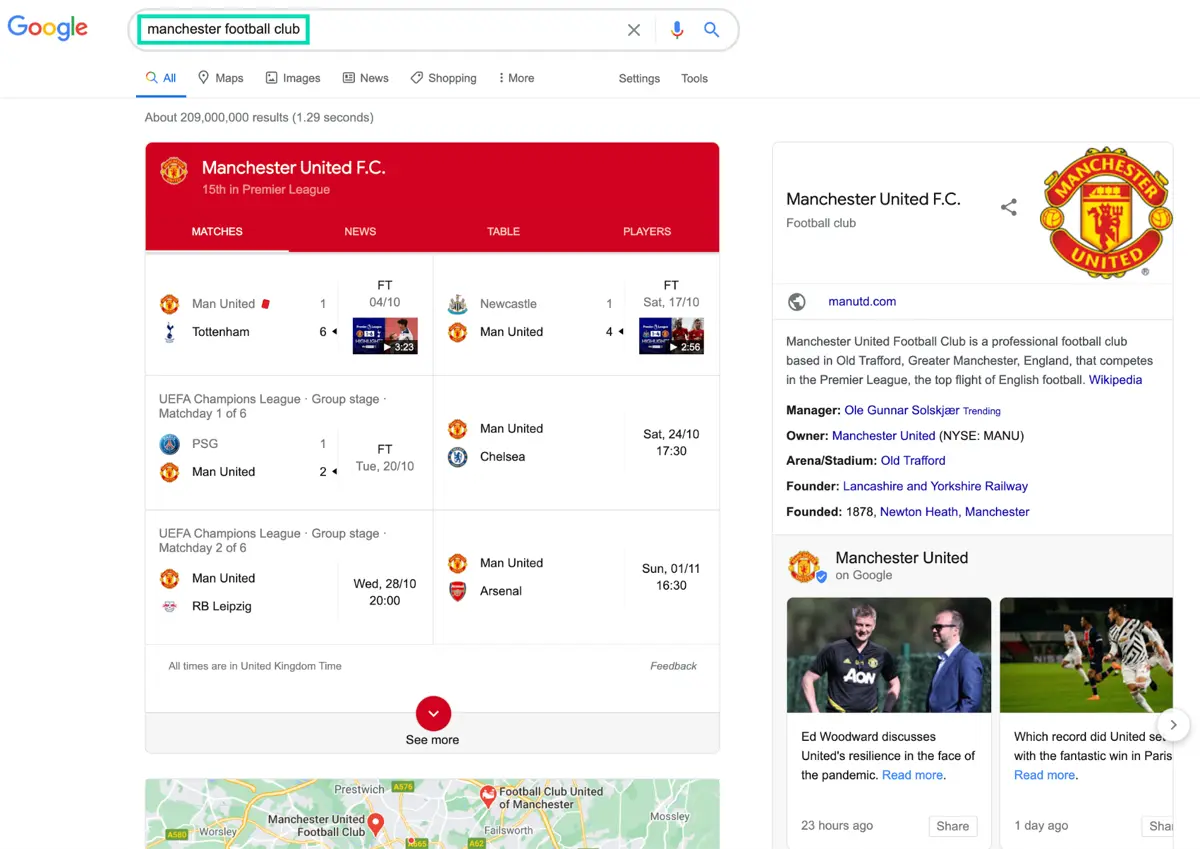1200x849 pixels.
Task: Open Lancashire and Yorkshire Railway link
Action: click(x=935, y=486)
